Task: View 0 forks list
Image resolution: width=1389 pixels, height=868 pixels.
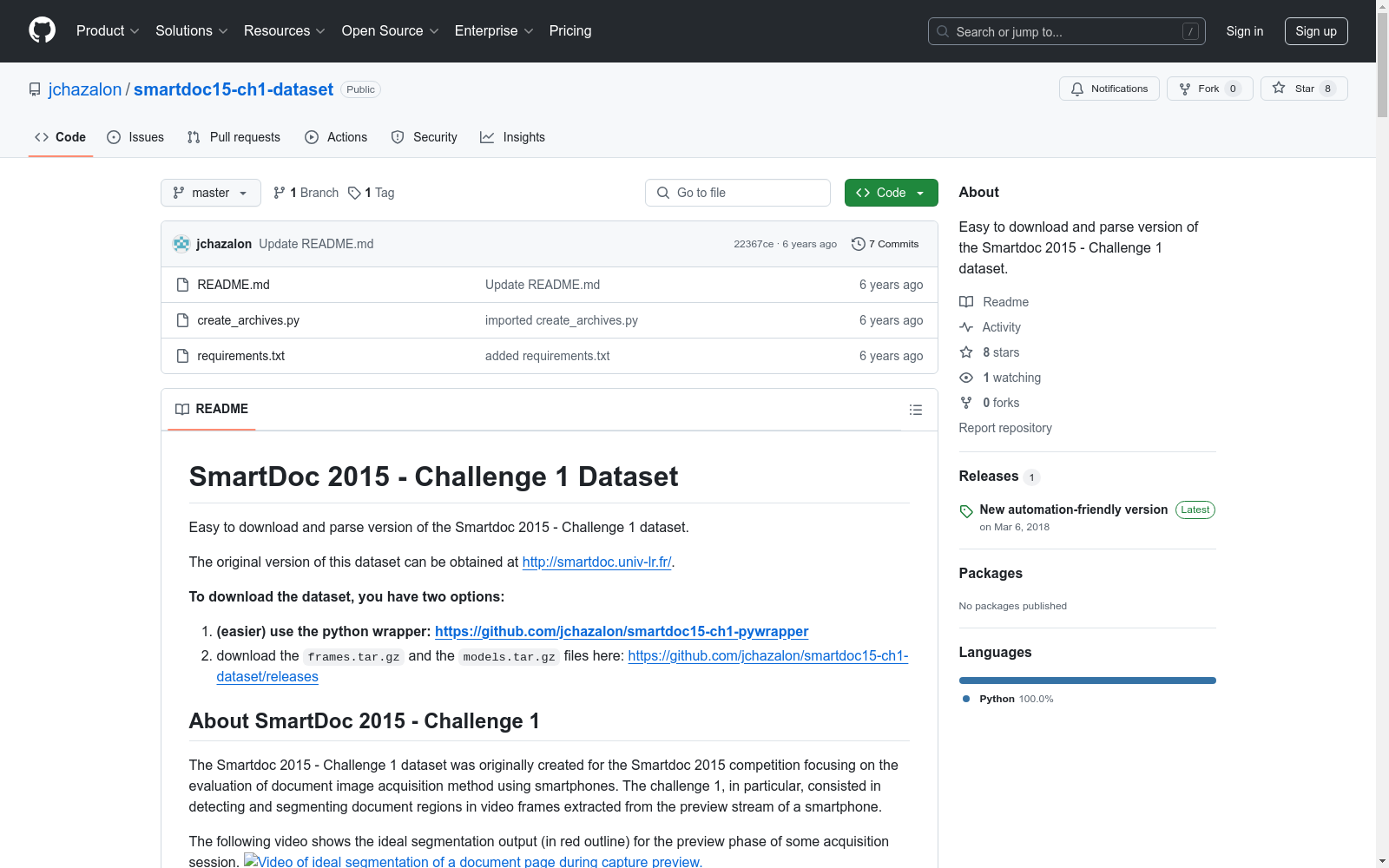Action: 990,403
